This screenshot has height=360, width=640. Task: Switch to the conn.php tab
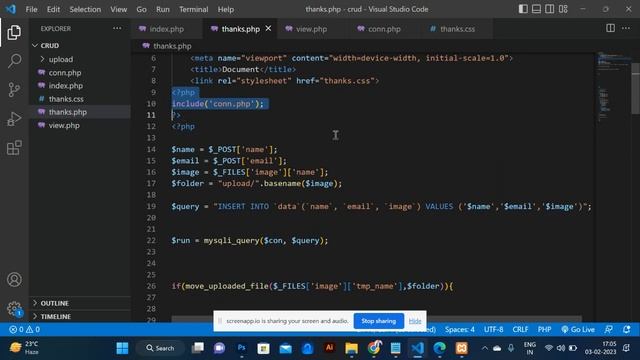pyautogui.click(x=384, y=29)
